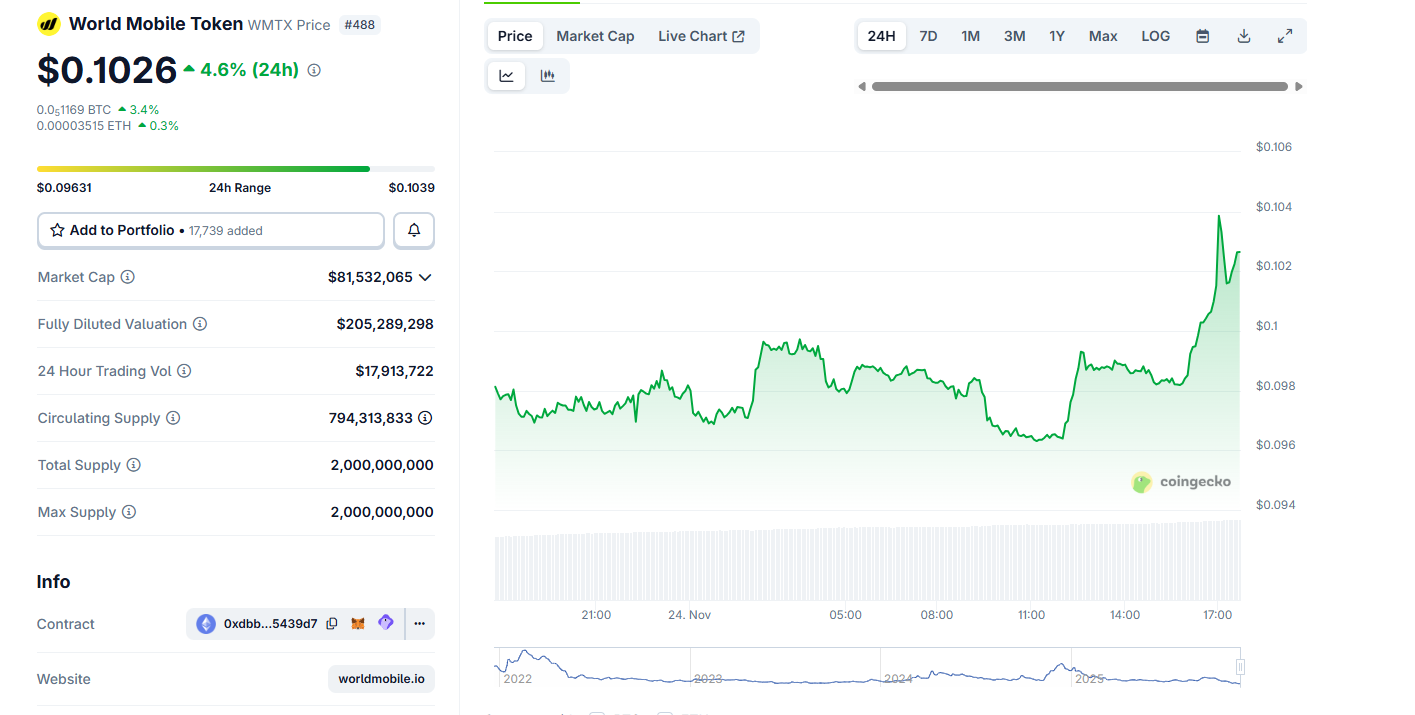Copy the WMTX contract address
The height and width of the screenshot is (715, 1415).
coord(331,623)
